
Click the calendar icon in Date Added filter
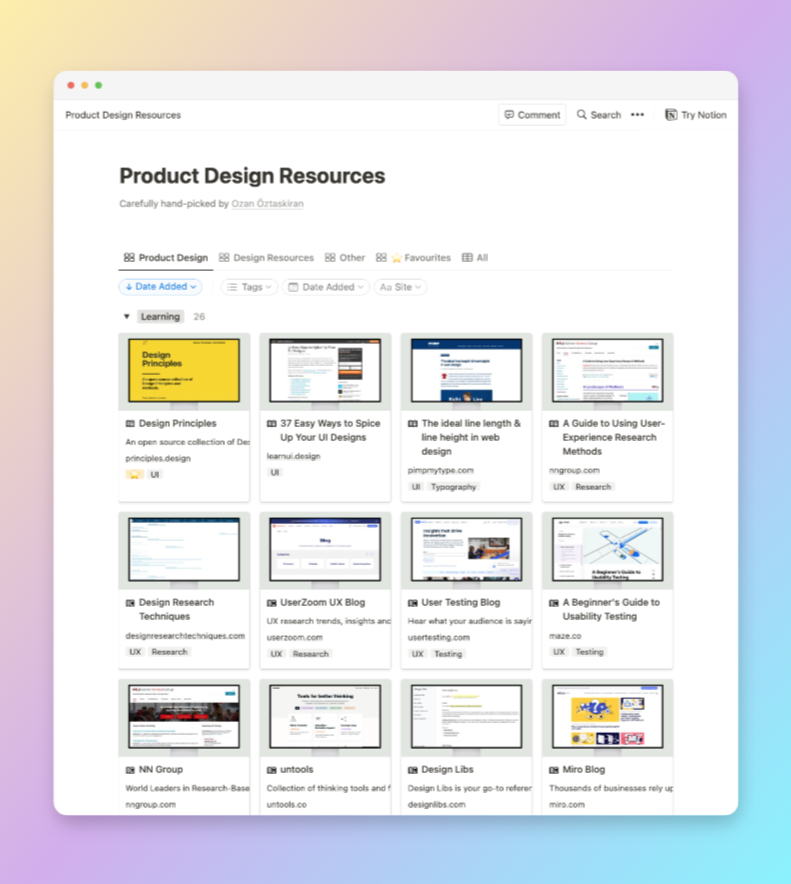pyautogui.click(x=293, y=287)
